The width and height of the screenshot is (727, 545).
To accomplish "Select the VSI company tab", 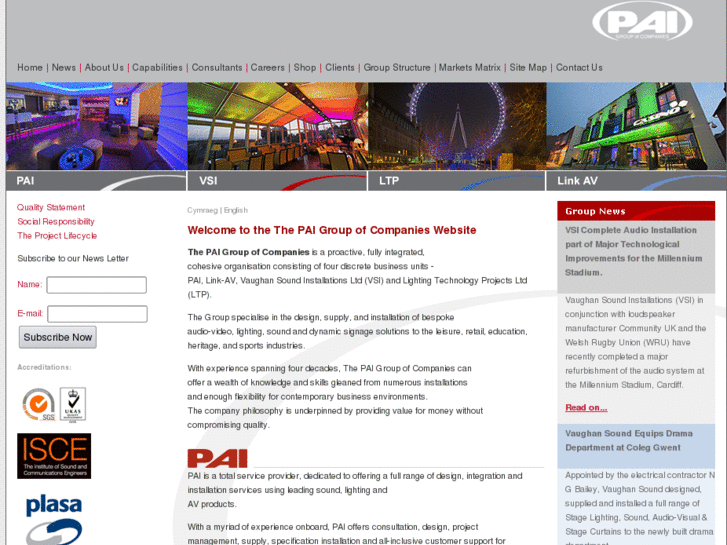I will [x=277, y=181].
